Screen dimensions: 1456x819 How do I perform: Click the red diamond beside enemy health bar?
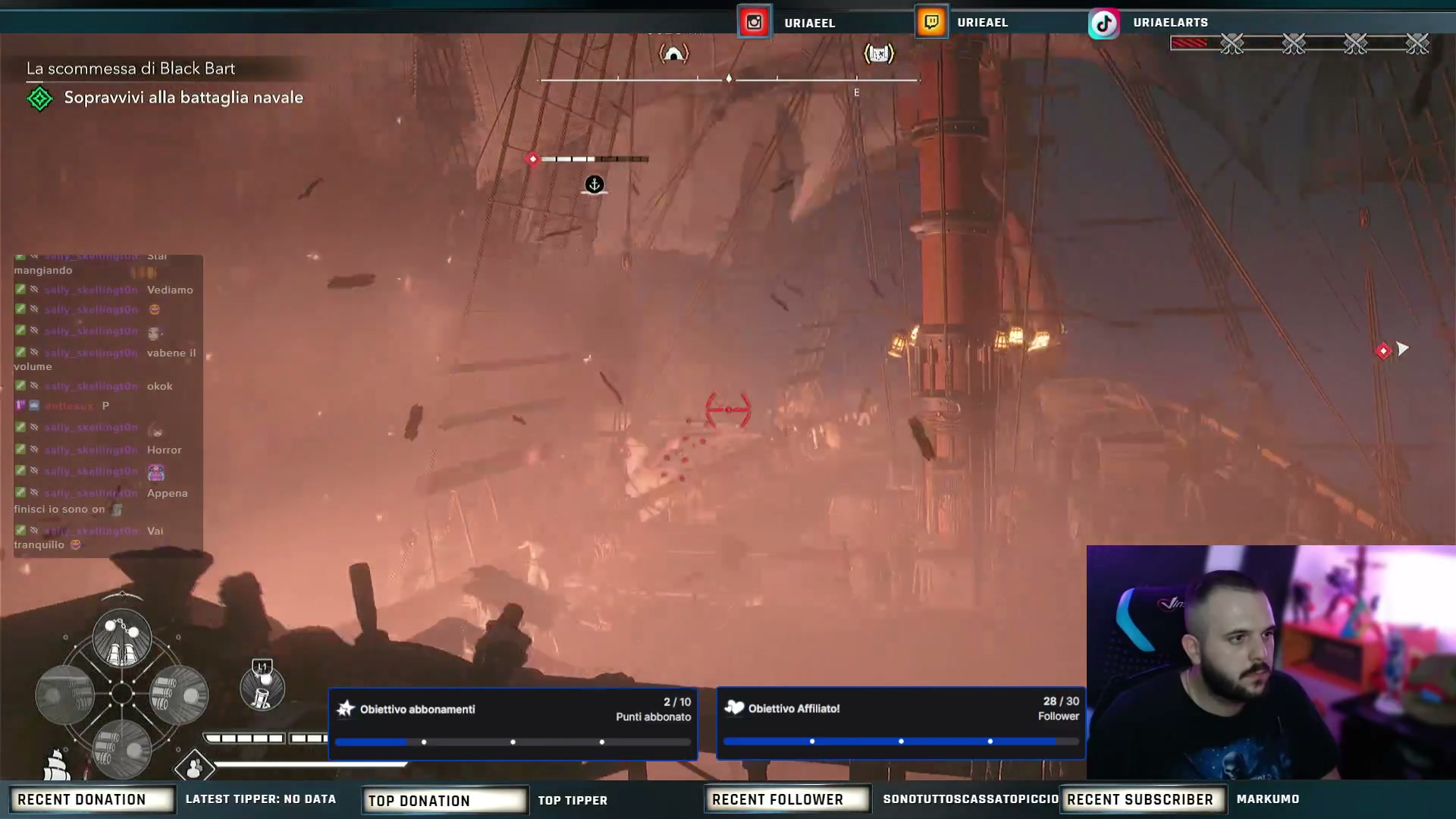533,158
